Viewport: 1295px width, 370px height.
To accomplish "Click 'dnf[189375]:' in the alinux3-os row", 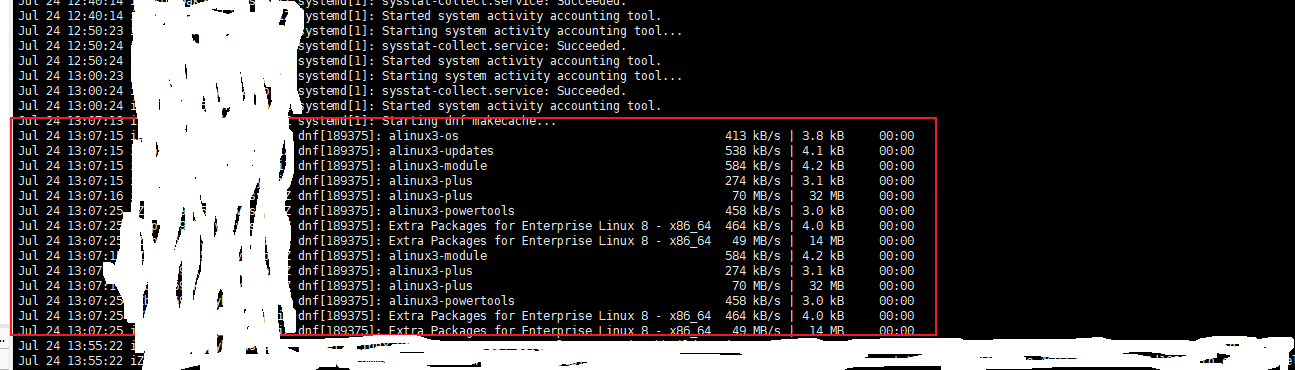I will pyautogui.click(x=339, y=136).
